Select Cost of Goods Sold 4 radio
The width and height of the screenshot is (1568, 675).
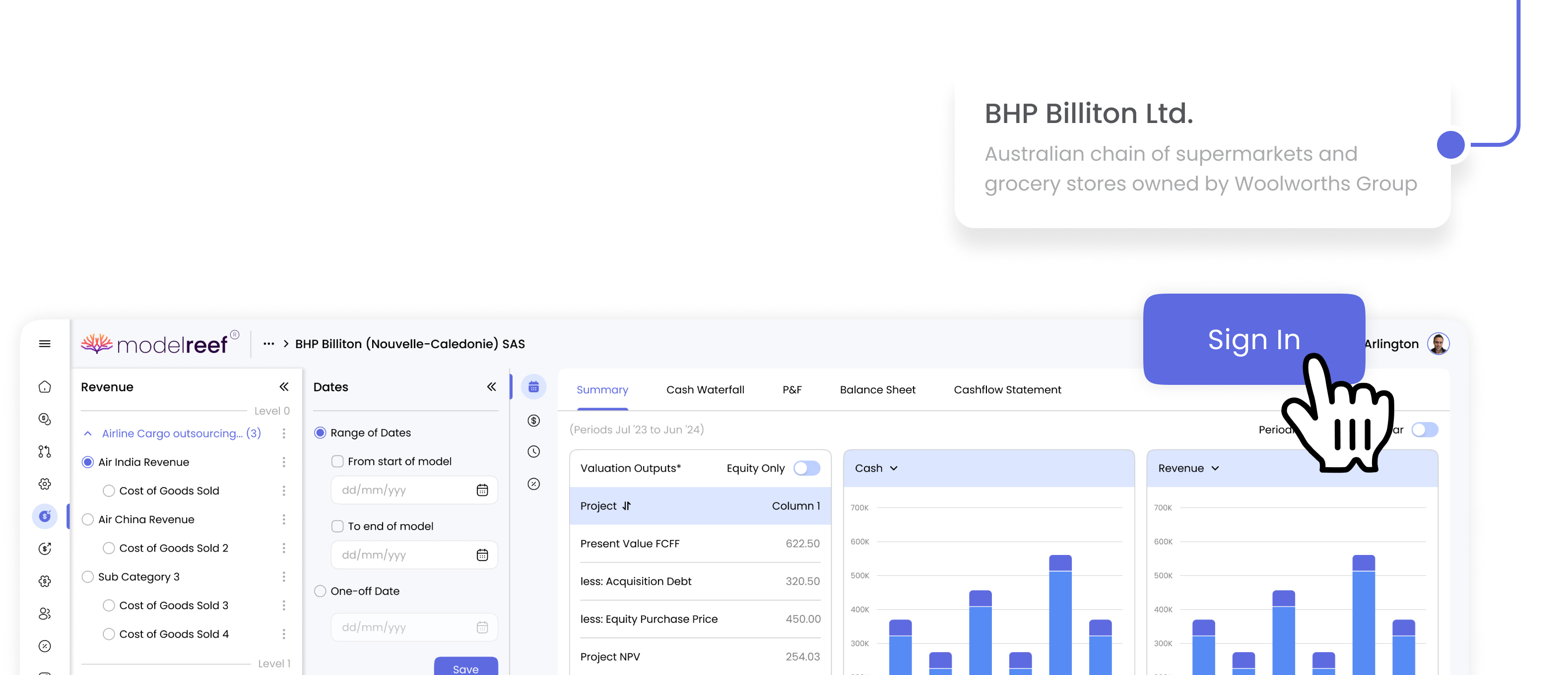109,634
